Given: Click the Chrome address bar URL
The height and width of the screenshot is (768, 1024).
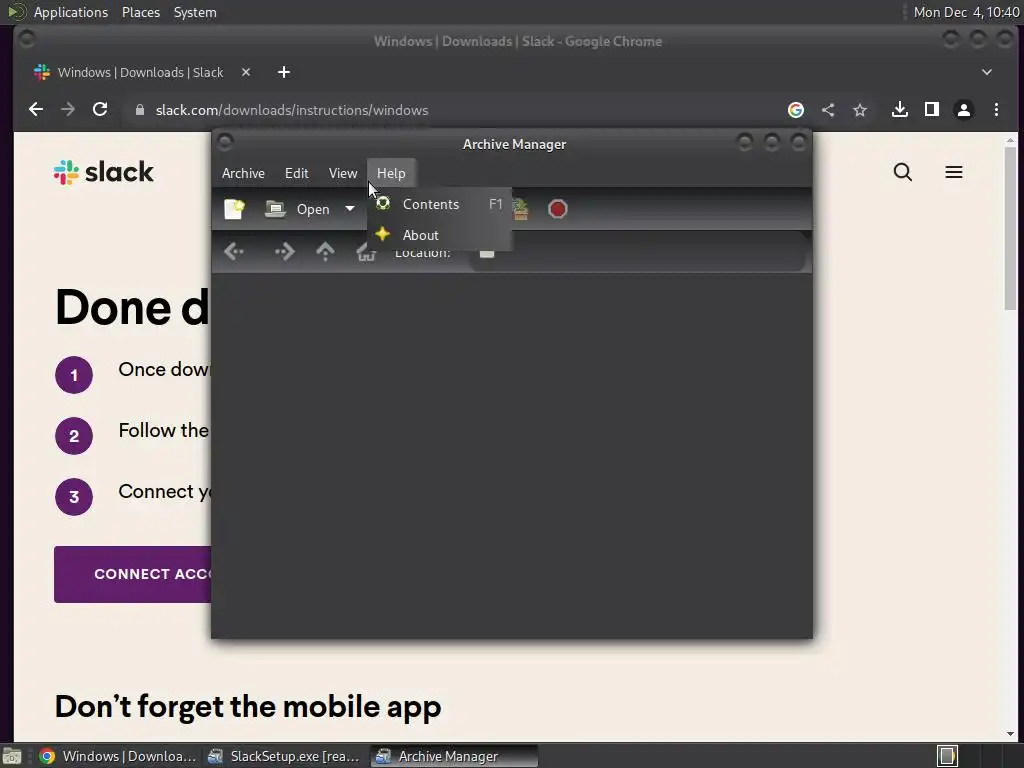Looking at the screenshot, I should 291,110.
